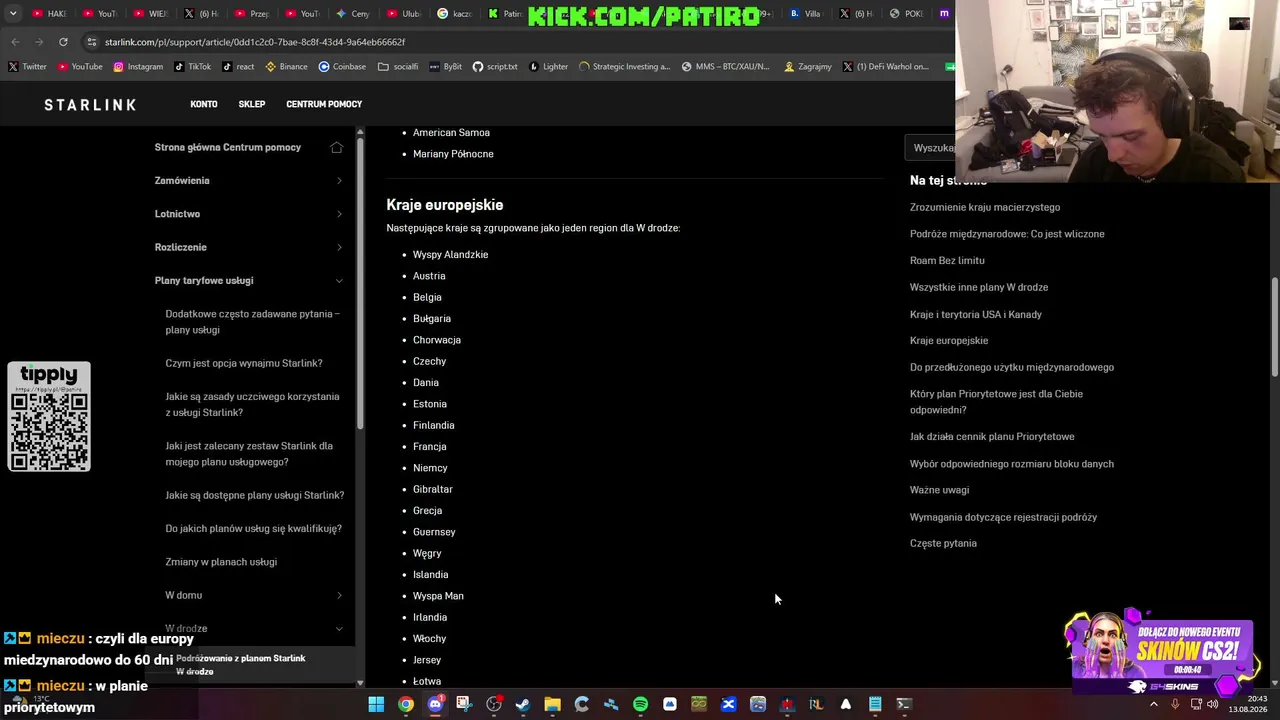Open the clock and date in taskbar
The height and width of the screenshot is (720, 1280).
1250,704
